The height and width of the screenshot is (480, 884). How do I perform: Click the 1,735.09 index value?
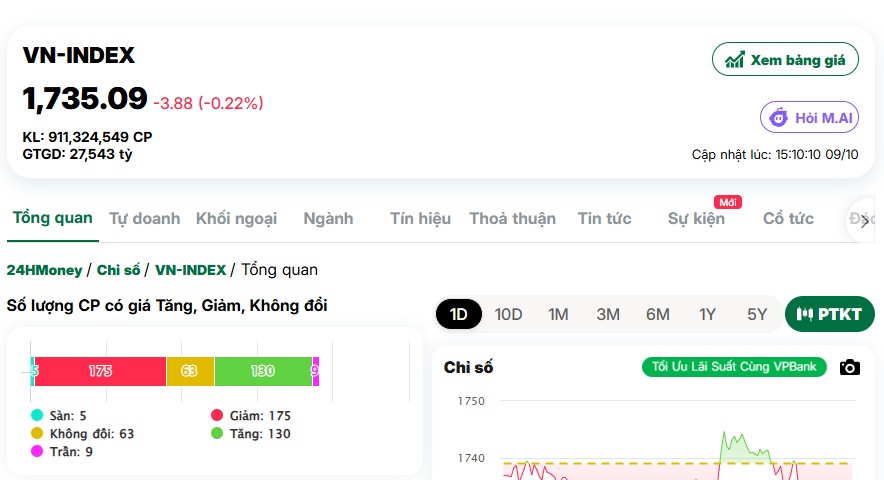(85, 99)
